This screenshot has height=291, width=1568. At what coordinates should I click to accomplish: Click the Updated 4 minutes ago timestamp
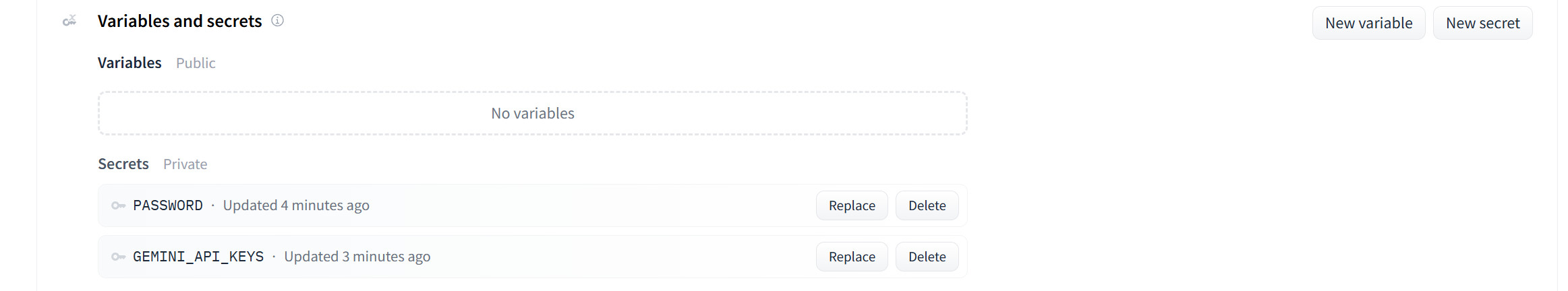click(296, 205)
